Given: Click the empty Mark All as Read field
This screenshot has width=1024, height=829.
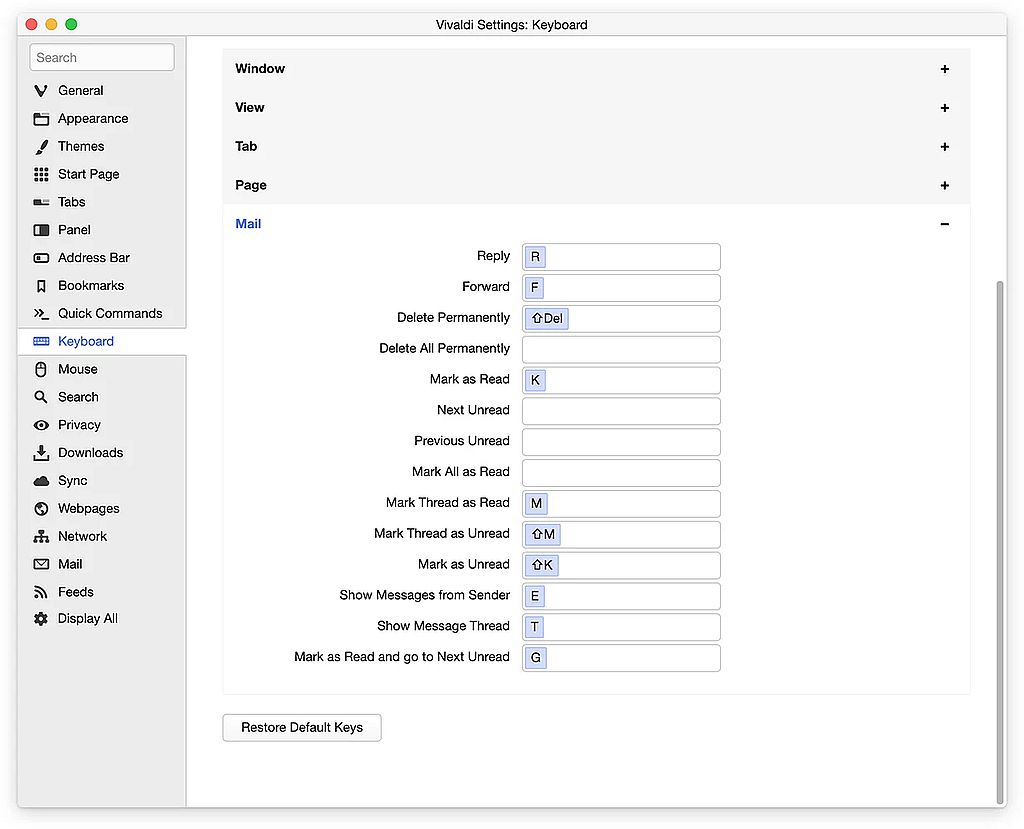Looking at the screenshot, I should pyautogui.click(x=621, y=473).
